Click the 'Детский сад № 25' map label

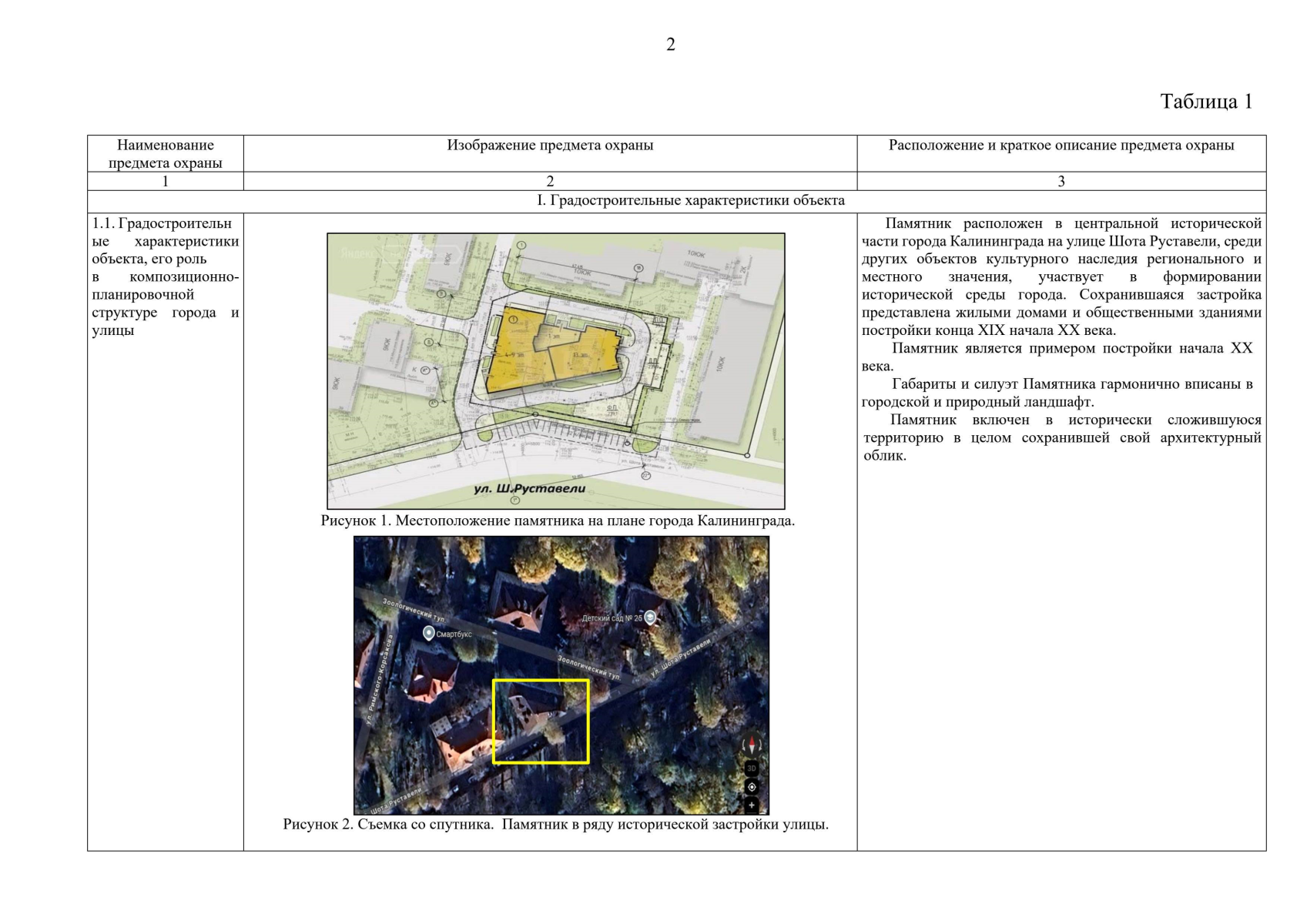tap(612, 618)
